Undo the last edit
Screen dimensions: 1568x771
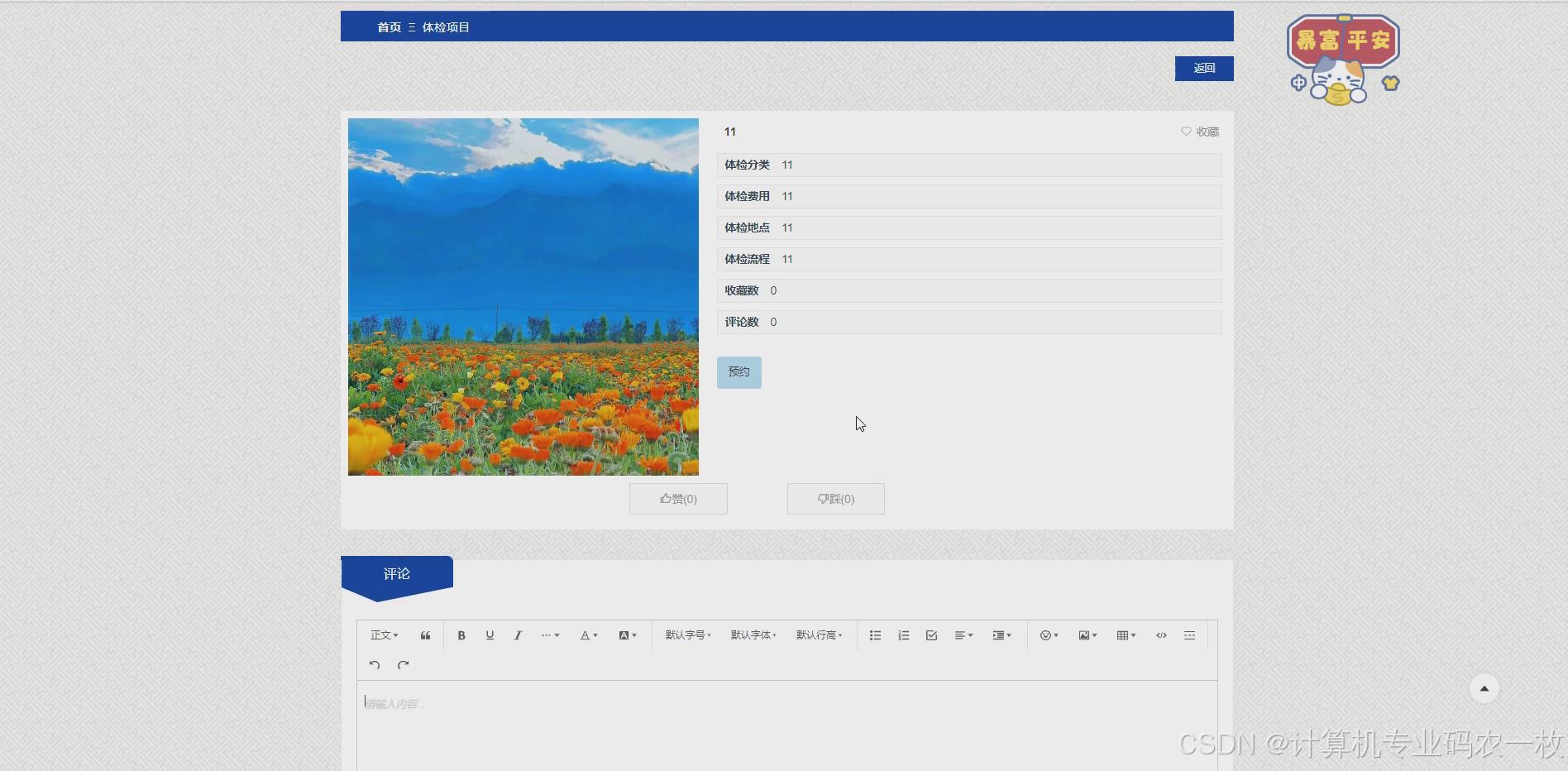(x=375, y=665)
